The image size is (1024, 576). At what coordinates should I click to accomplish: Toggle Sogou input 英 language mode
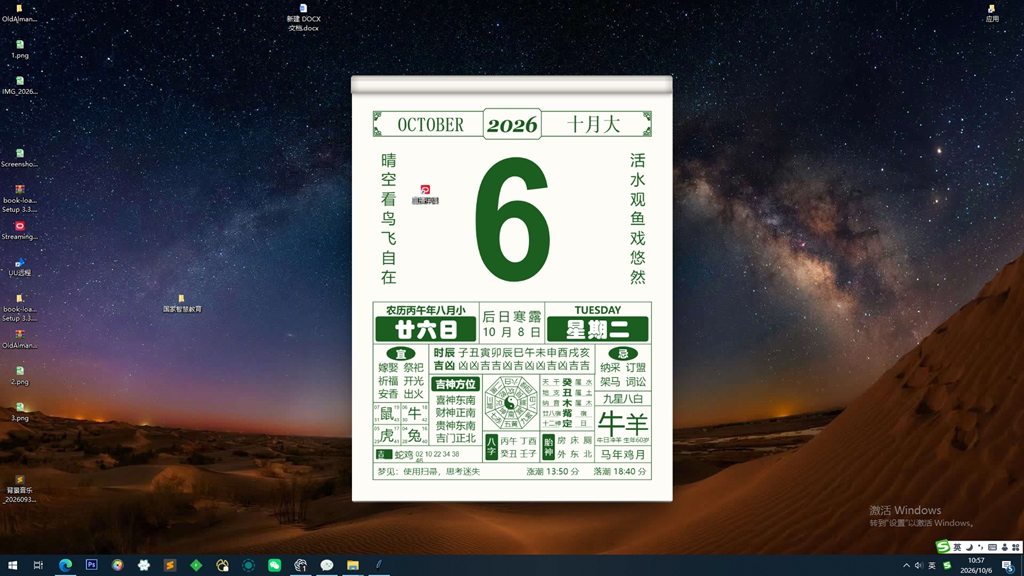point(957,547)
